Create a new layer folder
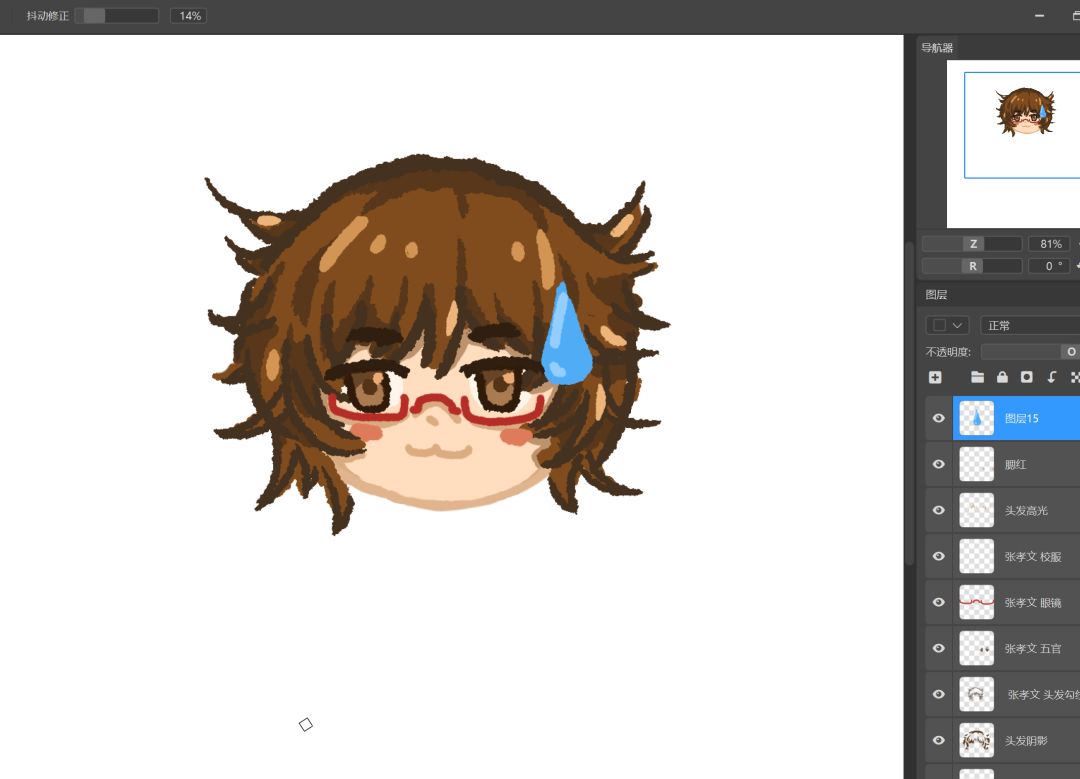This screenshot has width=1080, height=779. coord(977,377)
